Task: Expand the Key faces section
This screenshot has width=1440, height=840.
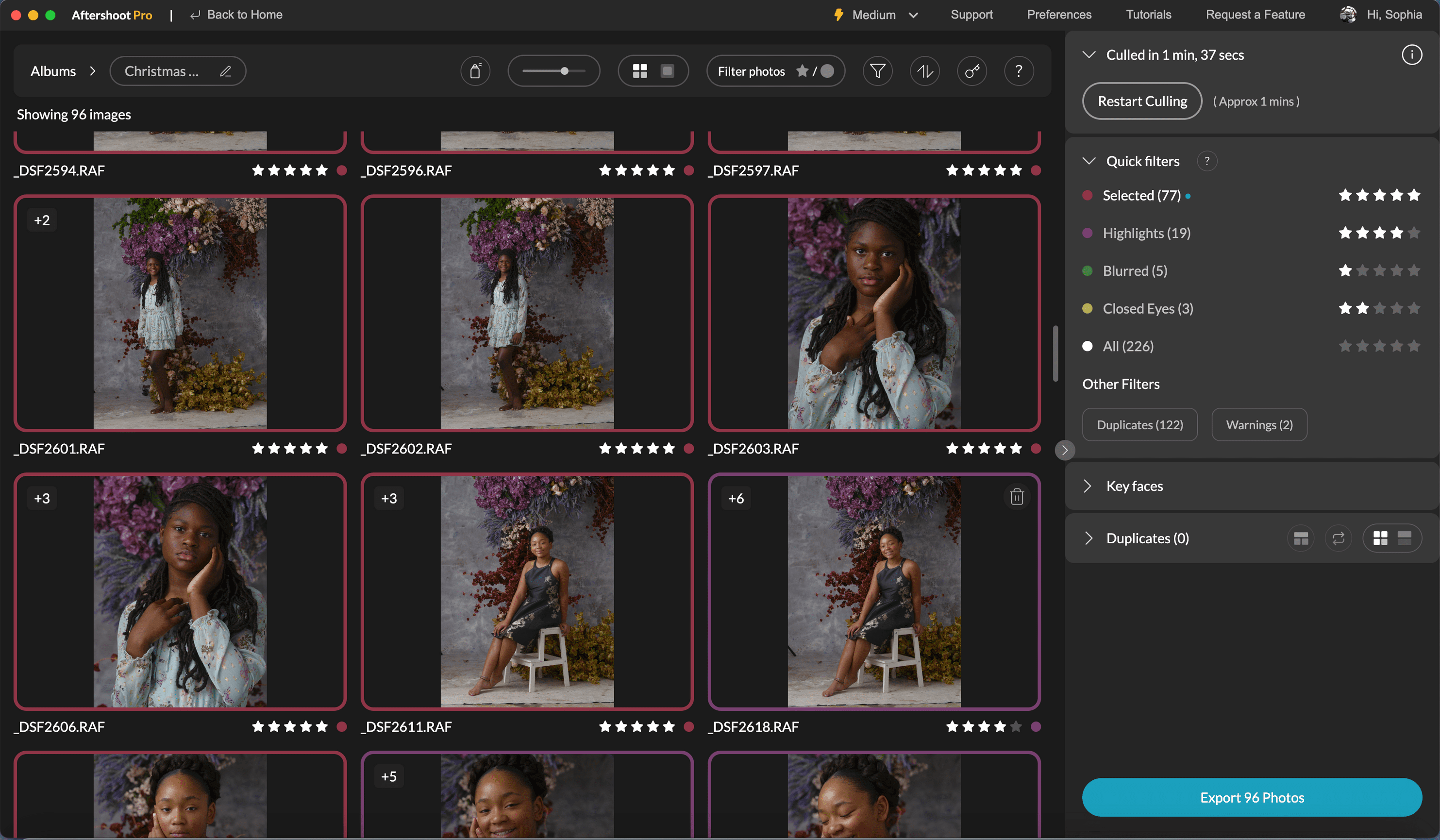Action: point(1088,486)
